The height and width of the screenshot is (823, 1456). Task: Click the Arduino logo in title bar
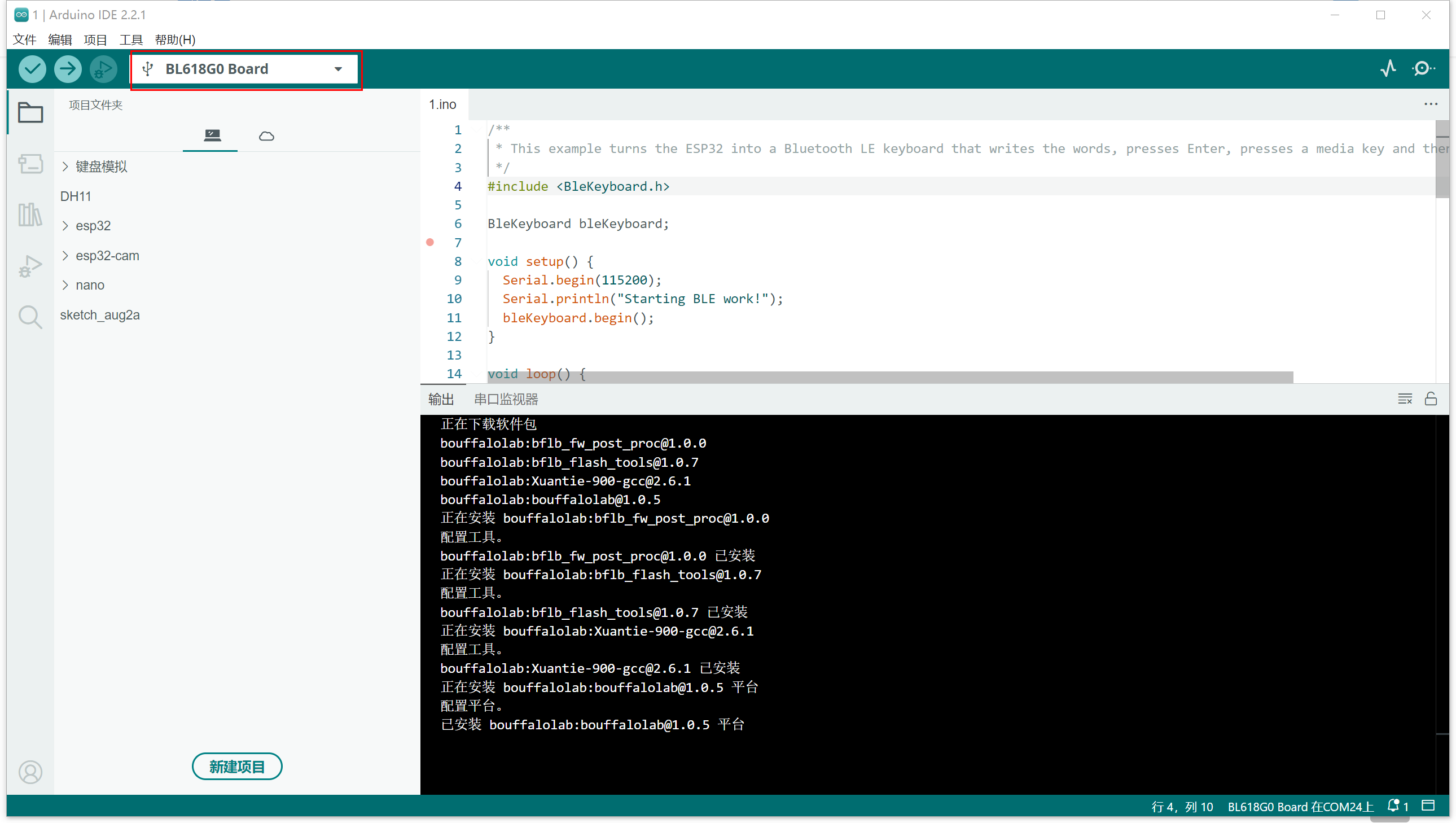(x=21, y=15)
